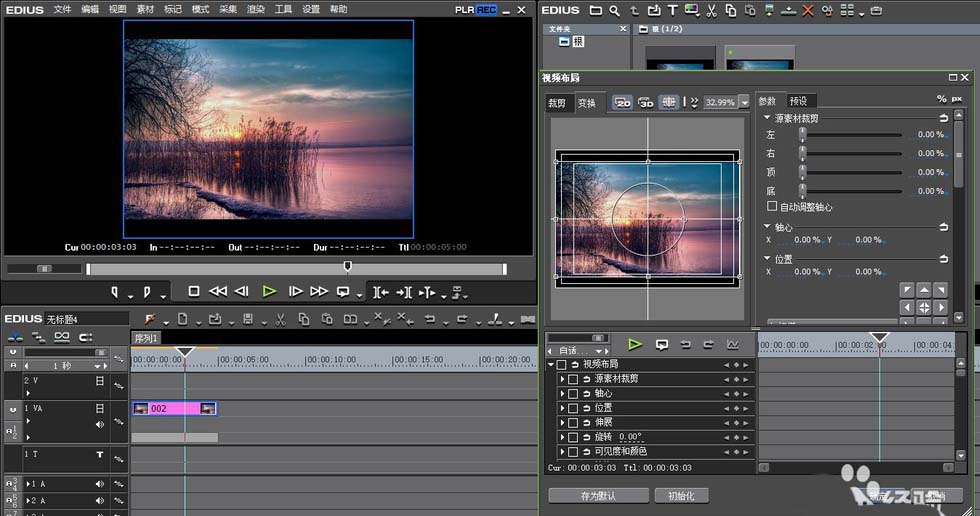Collapse the 源素材裁剪 parameter section
The width and height of the screenshot is (980, 516).
point(766,118)
